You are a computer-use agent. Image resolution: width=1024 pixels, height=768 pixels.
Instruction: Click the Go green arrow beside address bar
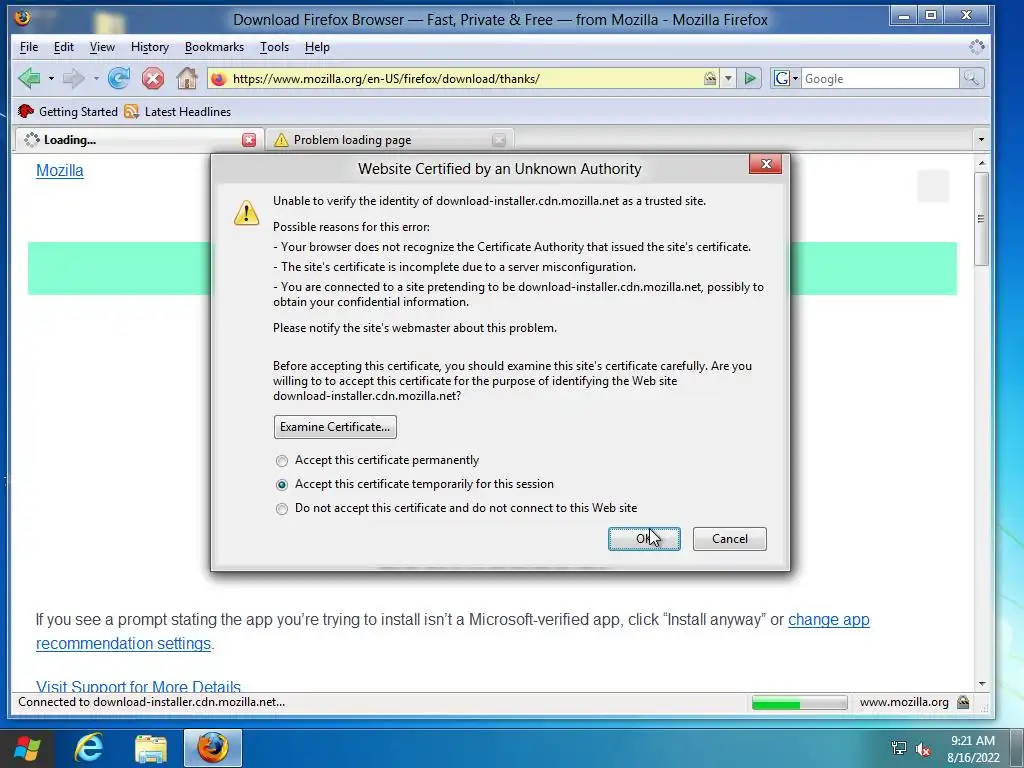[750, 79]
